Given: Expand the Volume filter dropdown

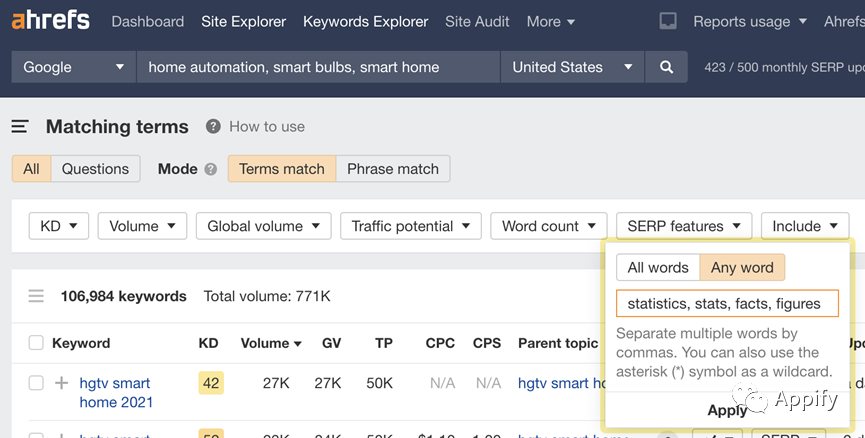Looking at the screenshot, I should [142, 226].
